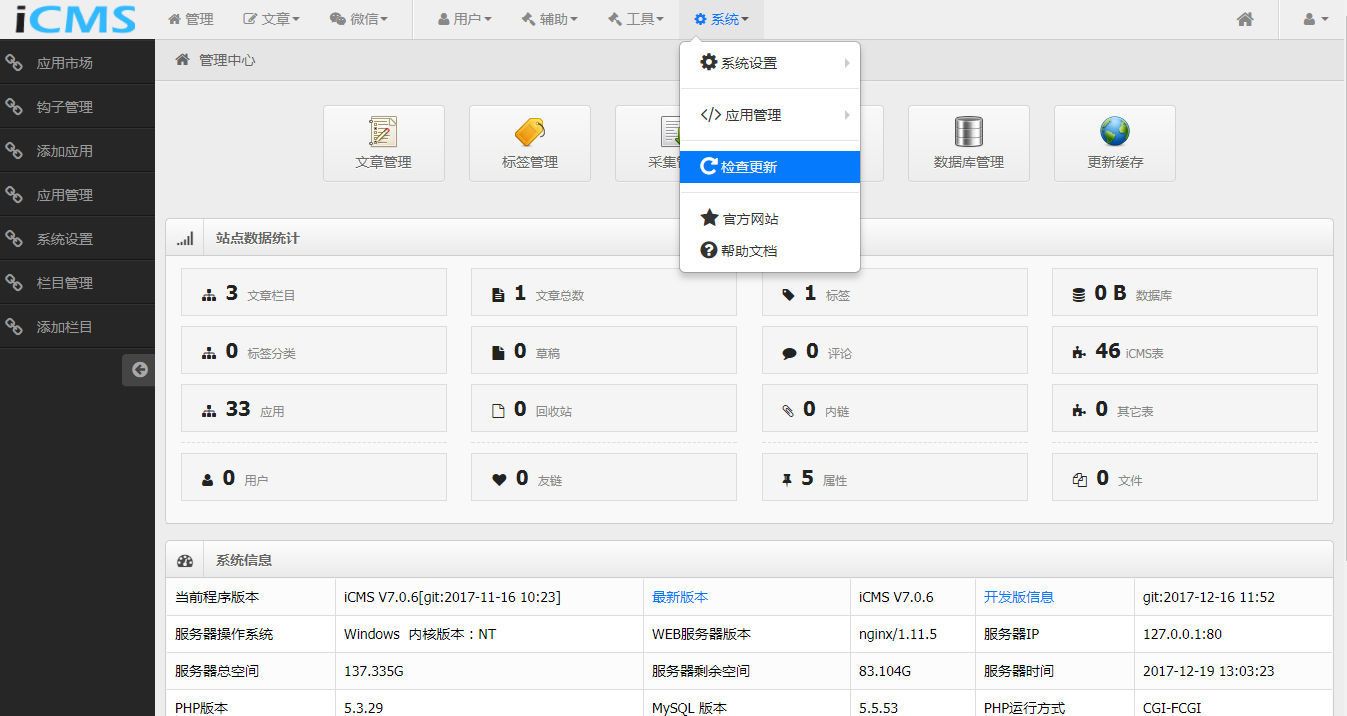Click the person icon in the 用户 stat tile

[208, 480]
